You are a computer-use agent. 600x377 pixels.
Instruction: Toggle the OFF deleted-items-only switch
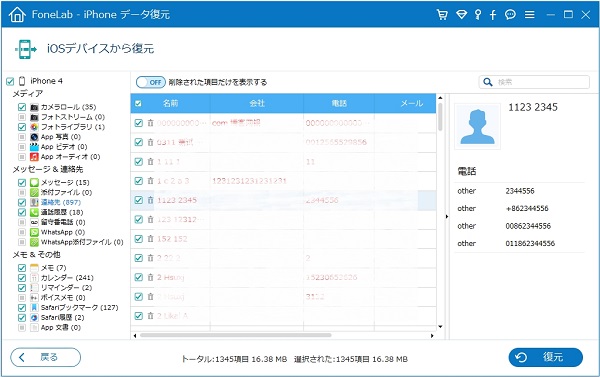point(151,82)
